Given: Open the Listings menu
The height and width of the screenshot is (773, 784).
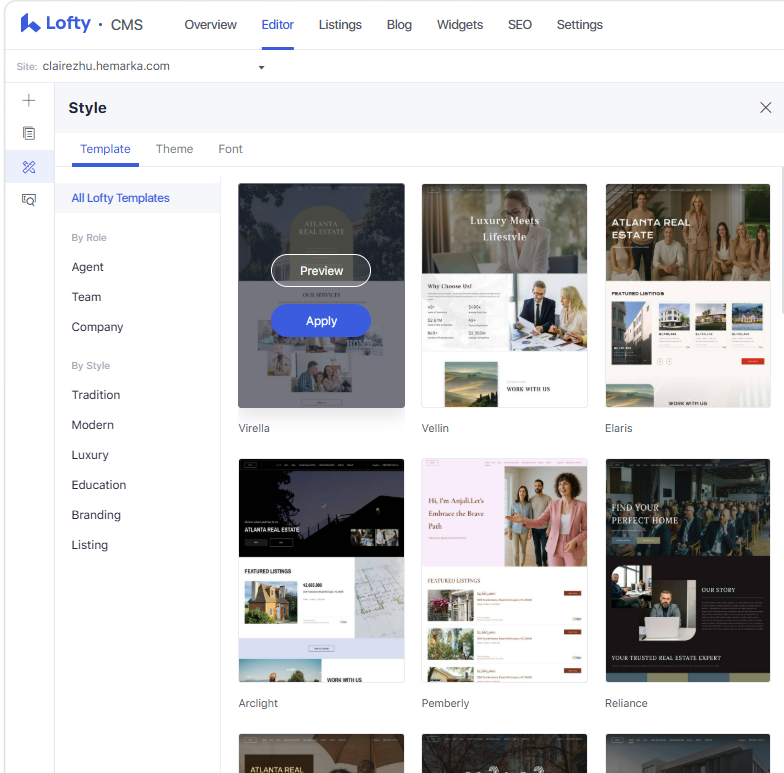Looking at the screenshot, I should click(340, 24).
